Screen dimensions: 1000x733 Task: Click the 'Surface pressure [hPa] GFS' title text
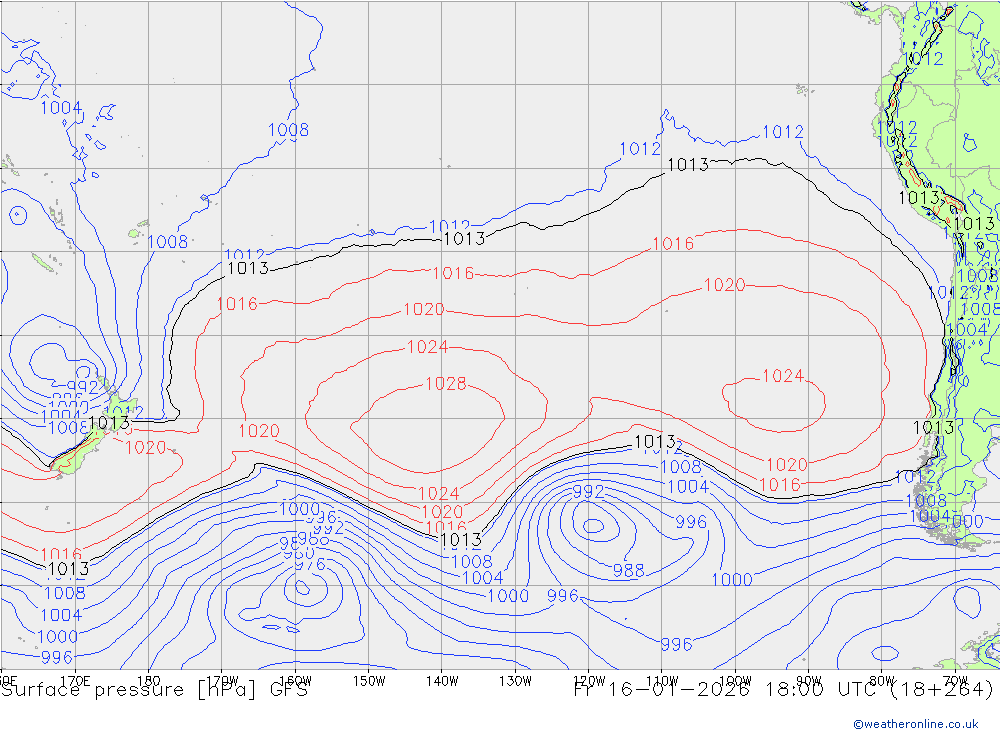[154, 690]
